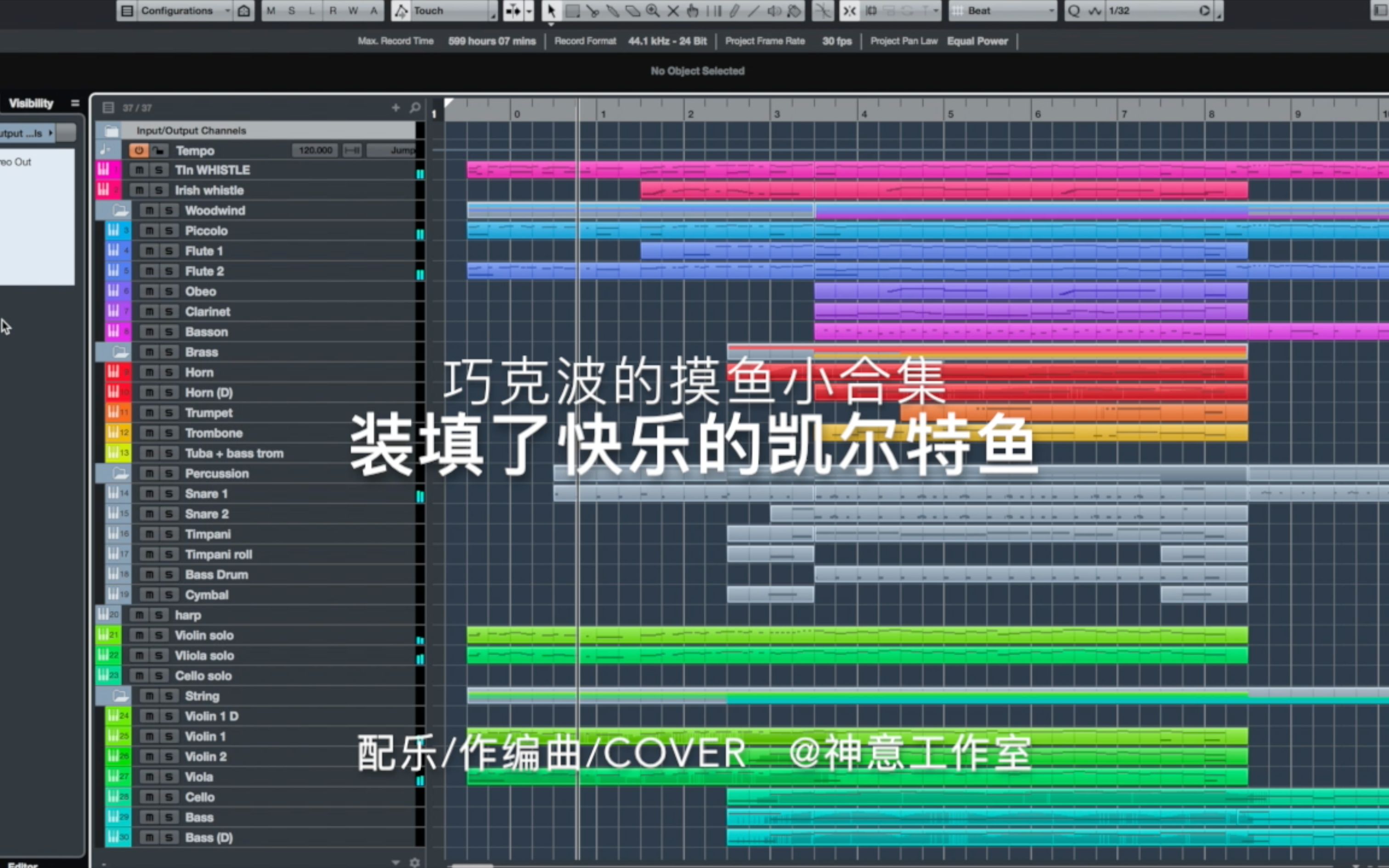The image size is (1389, 868).
Task: Select the Tin WHISTLE MIDI part
Action: pyautogui.click(x=927, y=170)
